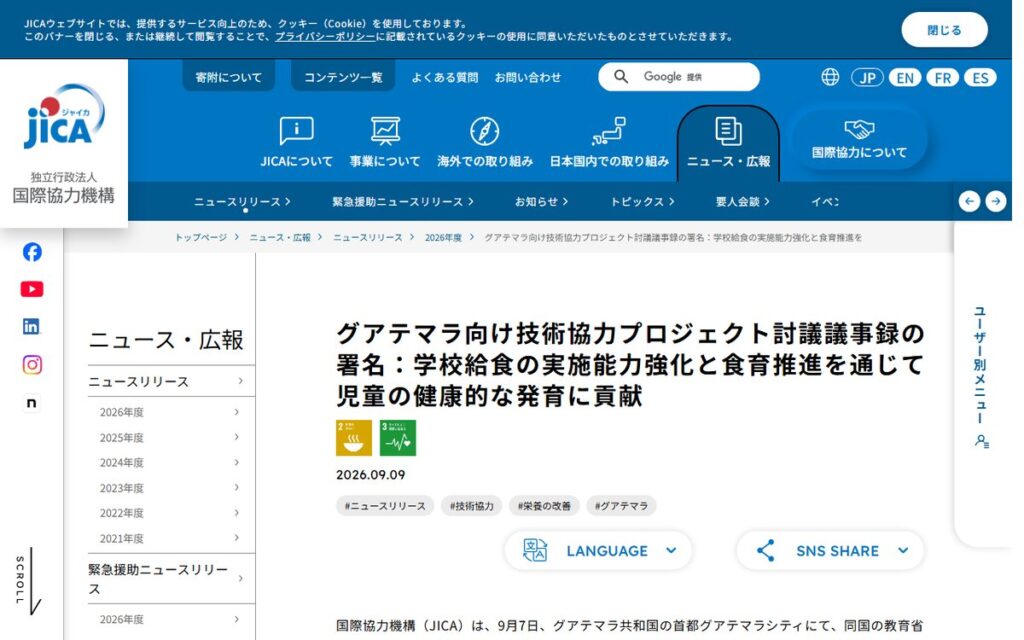
Task: Open 2026年度 under ニュースリリース in sidebar
Action: 171,412
